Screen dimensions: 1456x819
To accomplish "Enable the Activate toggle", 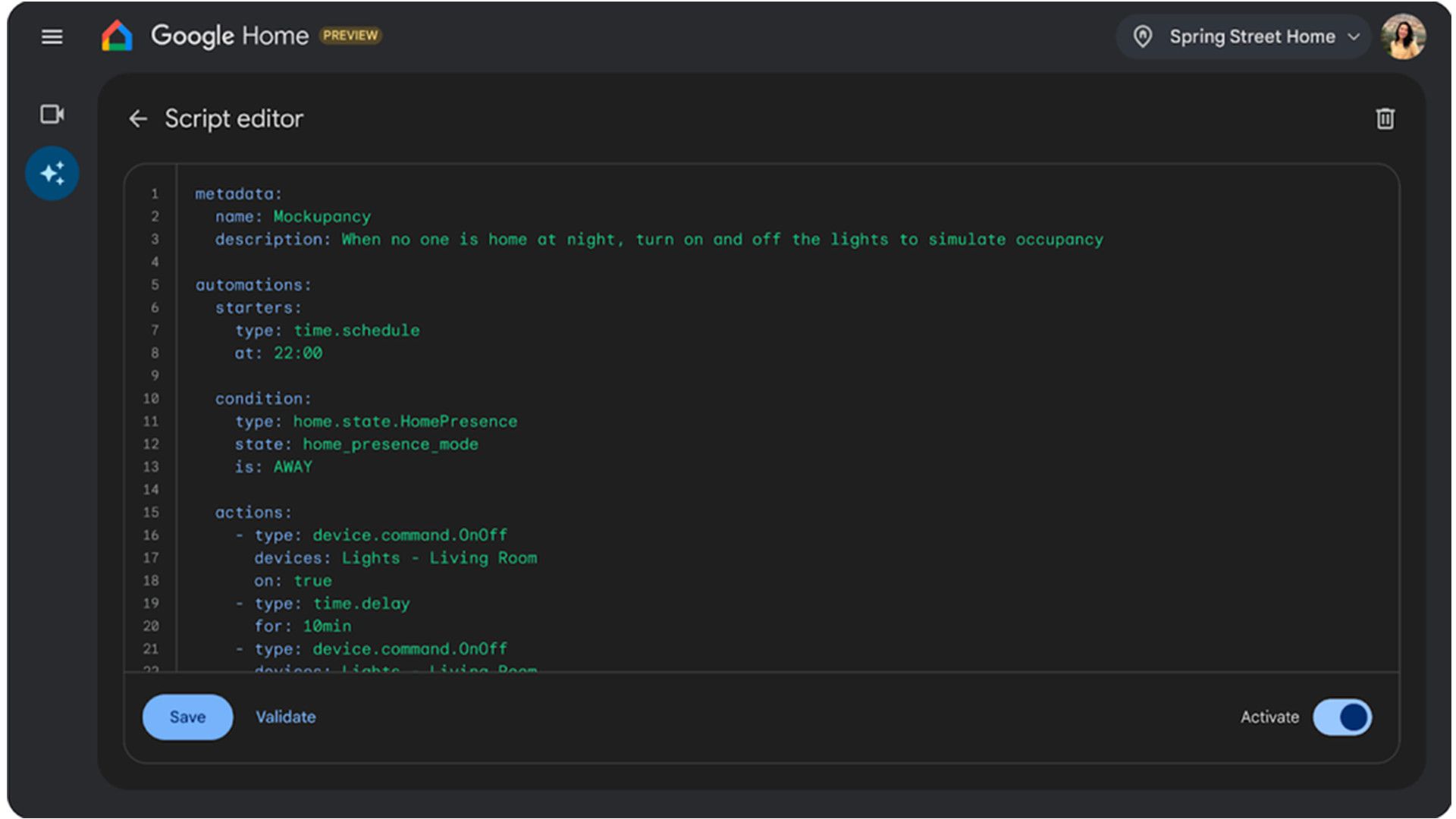I will 1342,717.
